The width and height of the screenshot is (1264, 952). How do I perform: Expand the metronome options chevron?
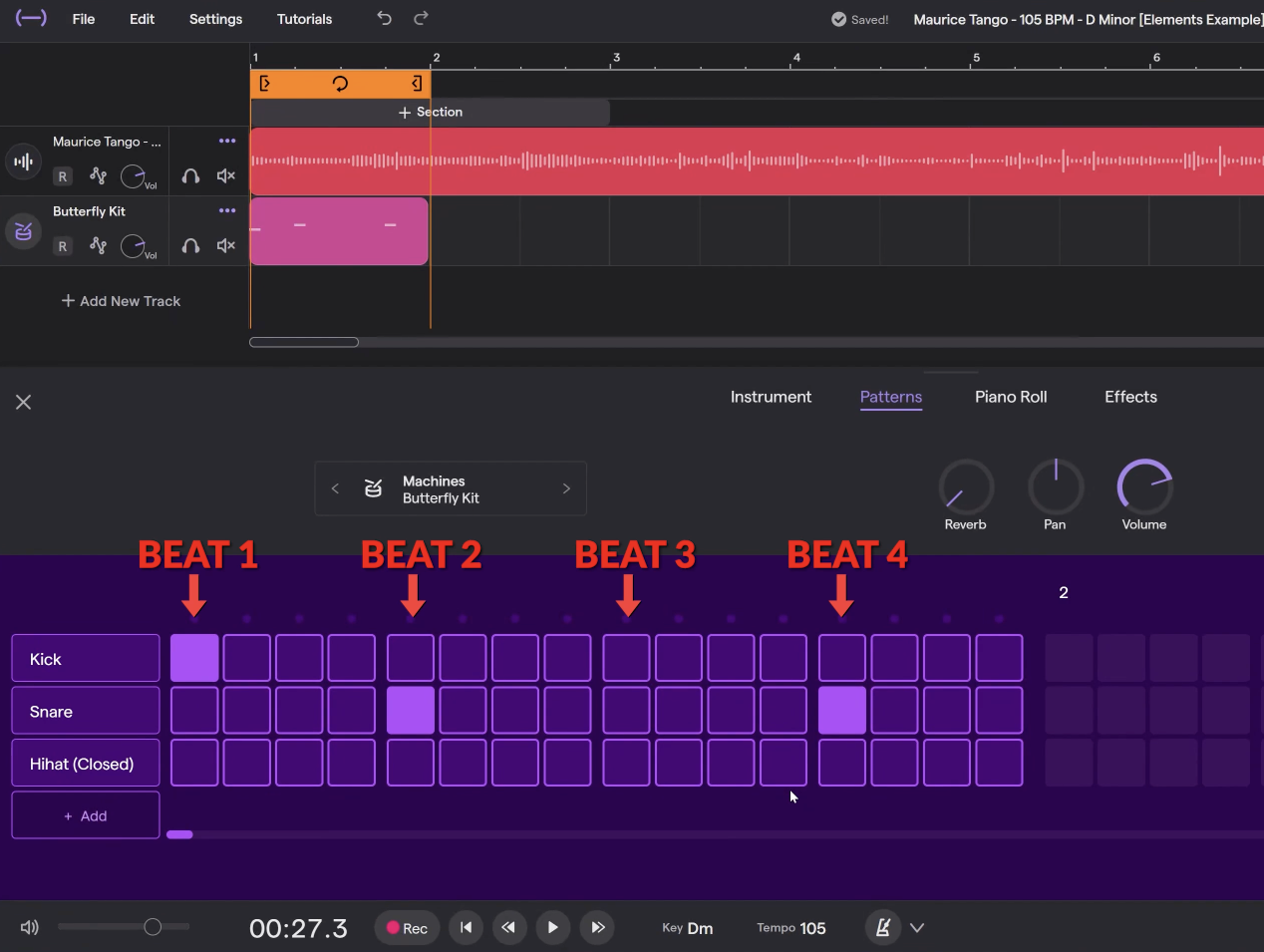[917, 928]
